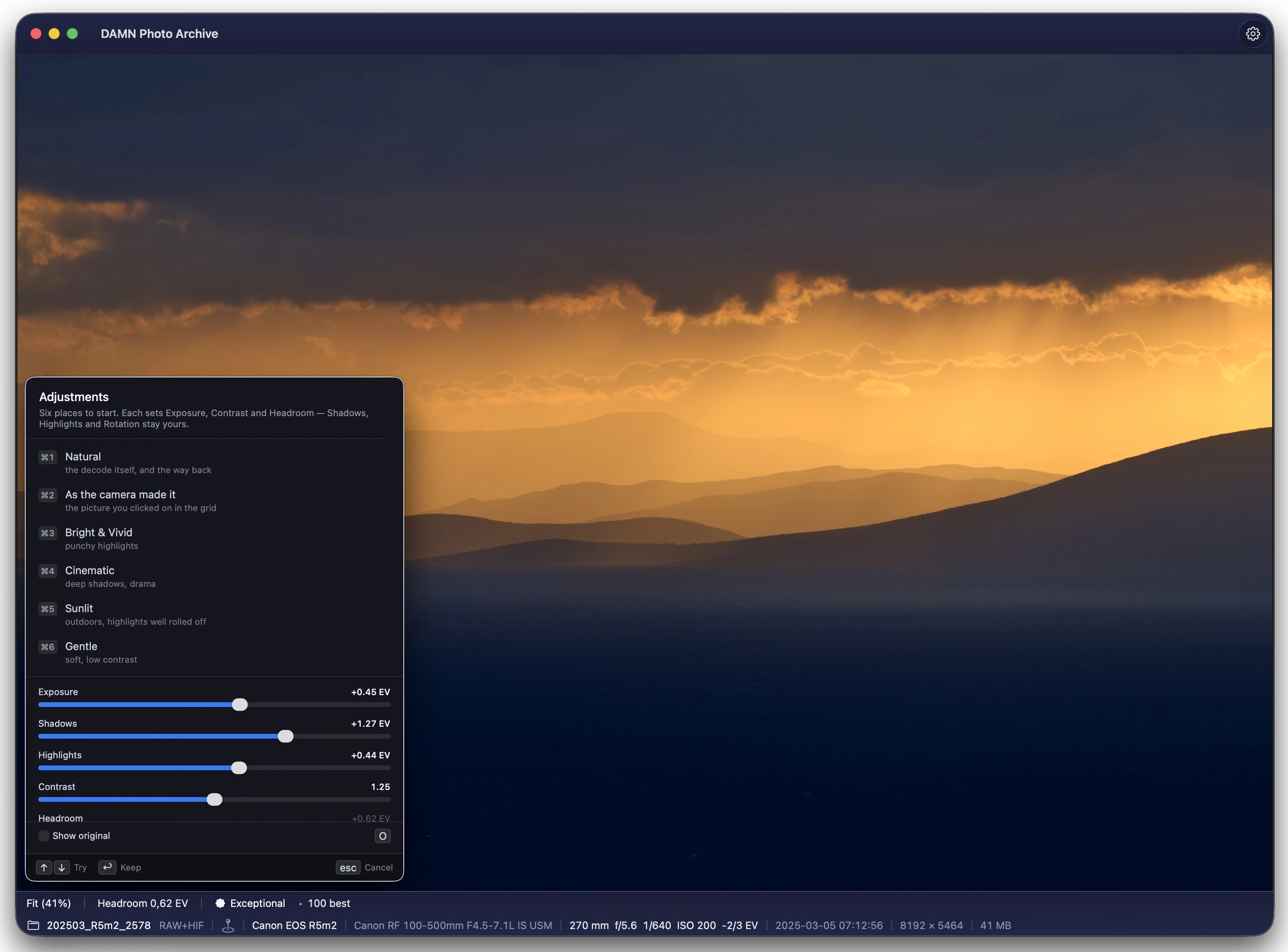The image size is (1288, 952).
Task: Click Headroom 0,62 EV in status bar
Action: pyautogui.click(x=142, y=904)
